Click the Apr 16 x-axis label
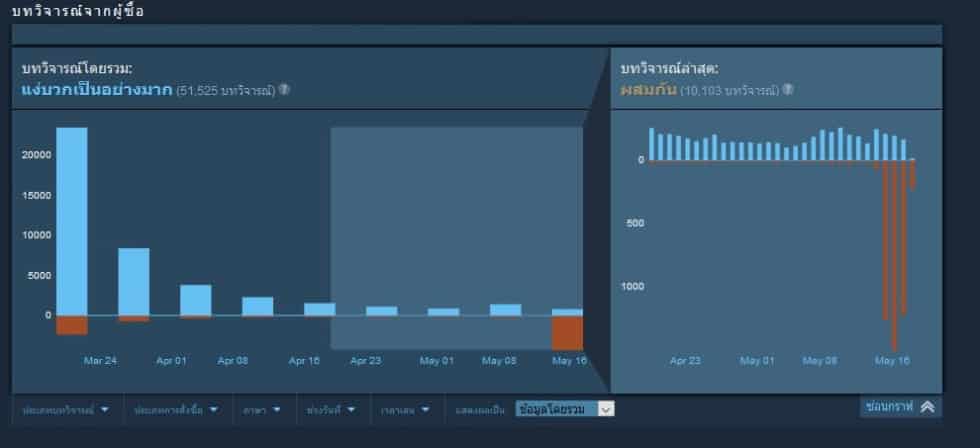 (x=304, y=361)
